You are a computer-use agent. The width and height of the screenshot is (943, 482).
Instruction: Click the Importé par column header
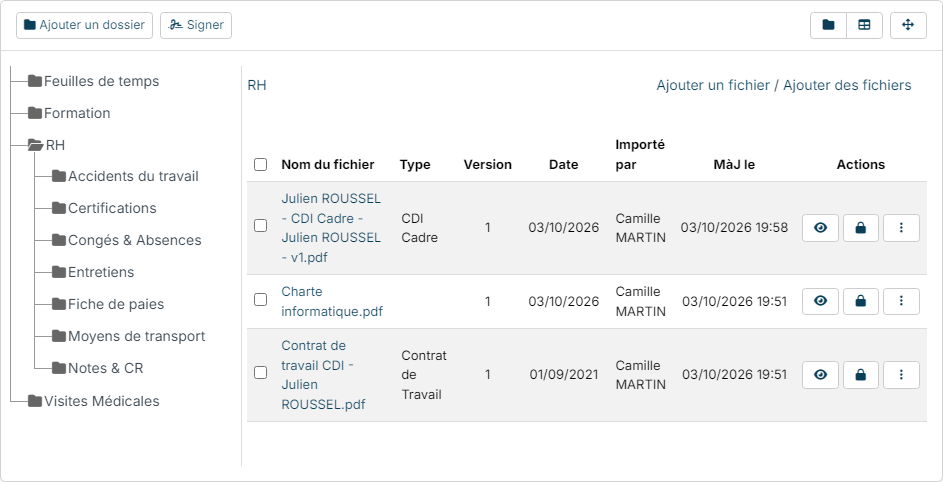coord(640,155)
